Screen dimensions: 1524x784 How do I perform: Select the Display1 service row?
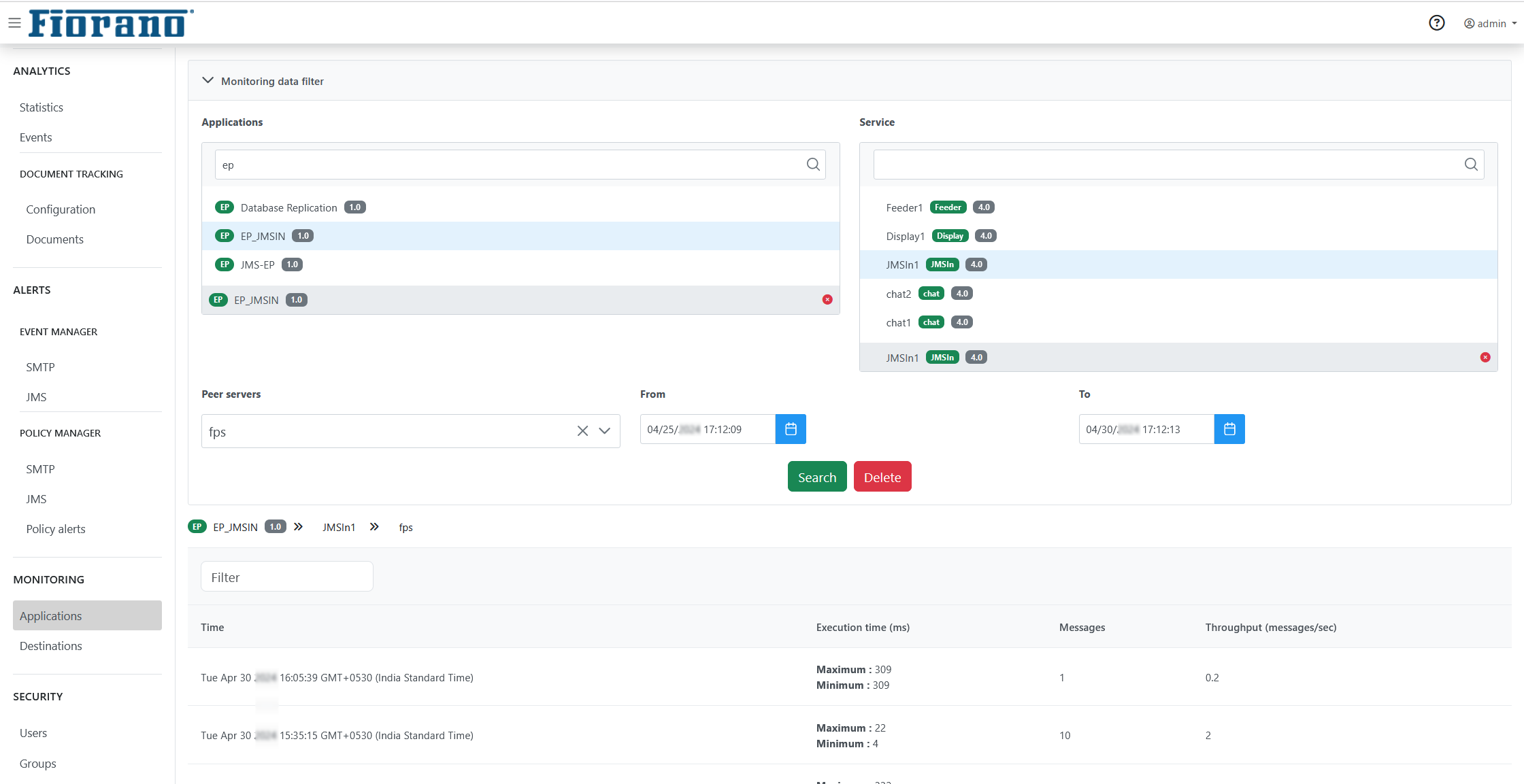[x=1178, y=236]
